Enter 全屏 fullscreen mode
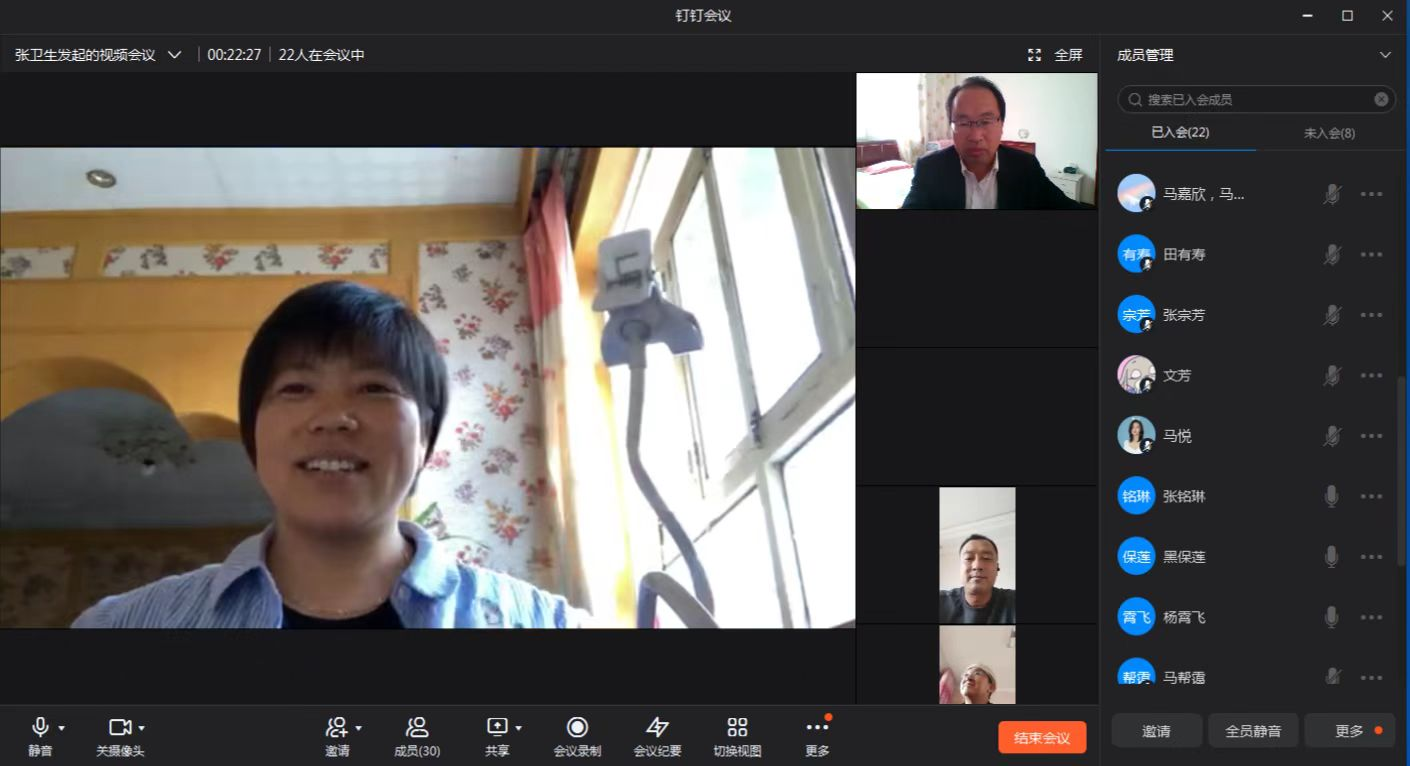The width and height of the screenshot is (1410, 766). click(1055, 55)
